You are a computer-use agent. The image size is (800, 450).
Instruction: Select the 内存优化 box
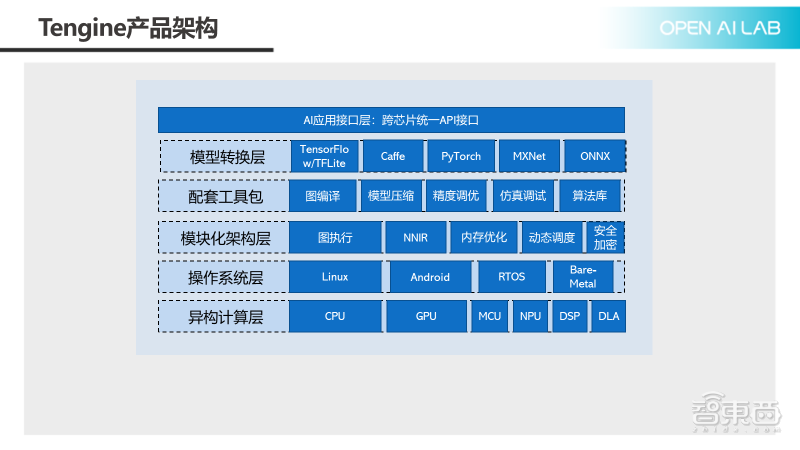click(484, 238)
